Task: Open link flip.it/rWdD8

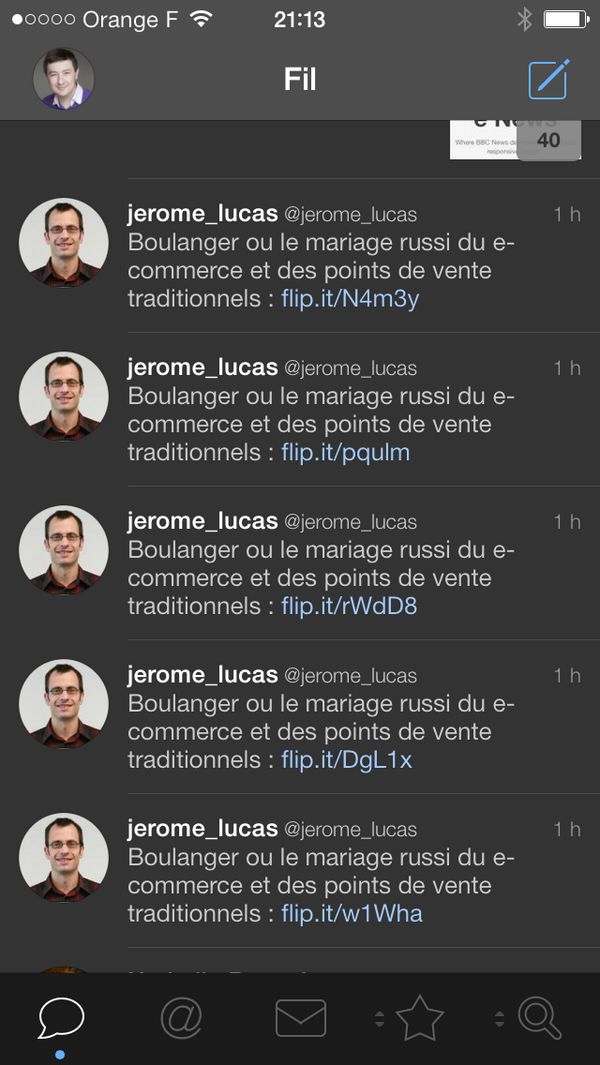Action: point(349,606)
